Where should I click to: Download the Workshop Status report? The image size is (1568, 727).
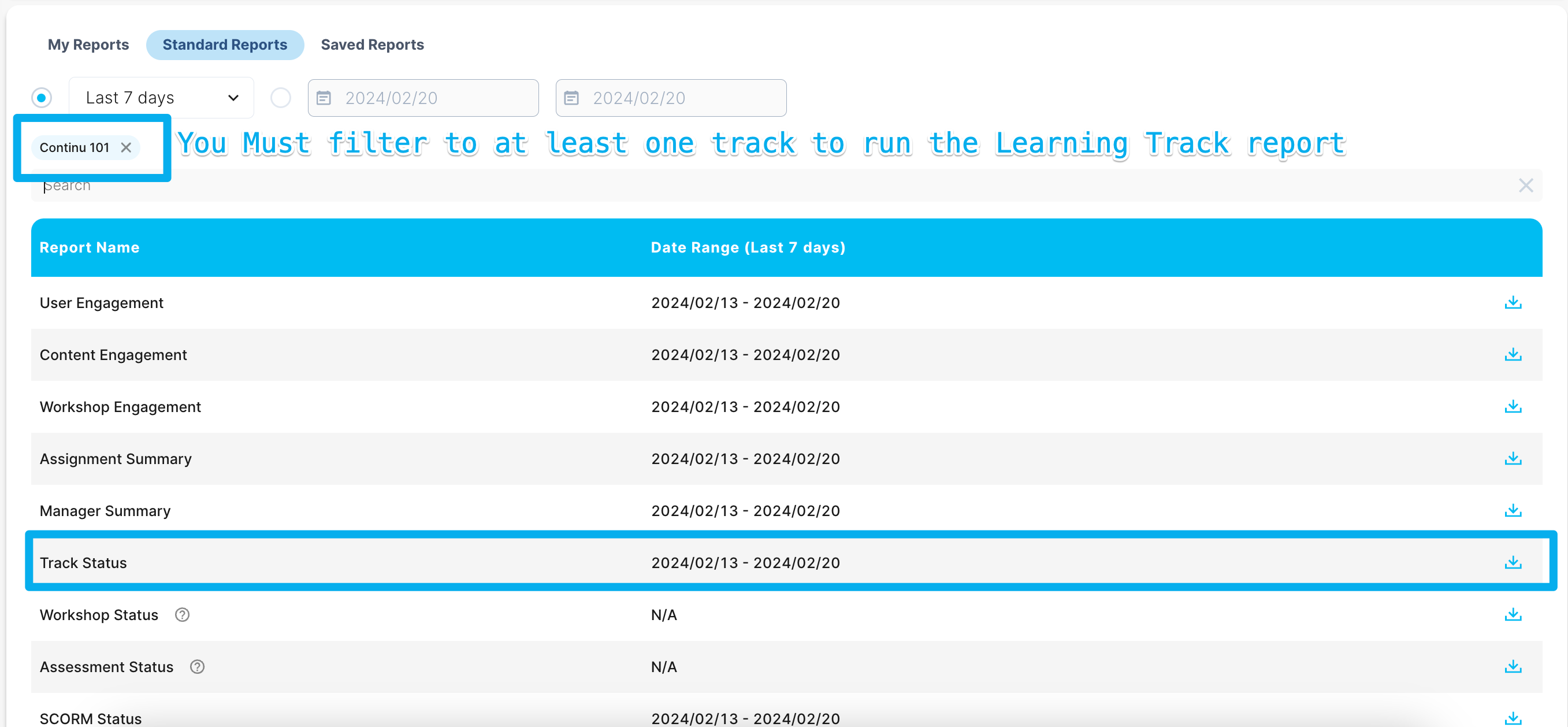pos(1513,615)
